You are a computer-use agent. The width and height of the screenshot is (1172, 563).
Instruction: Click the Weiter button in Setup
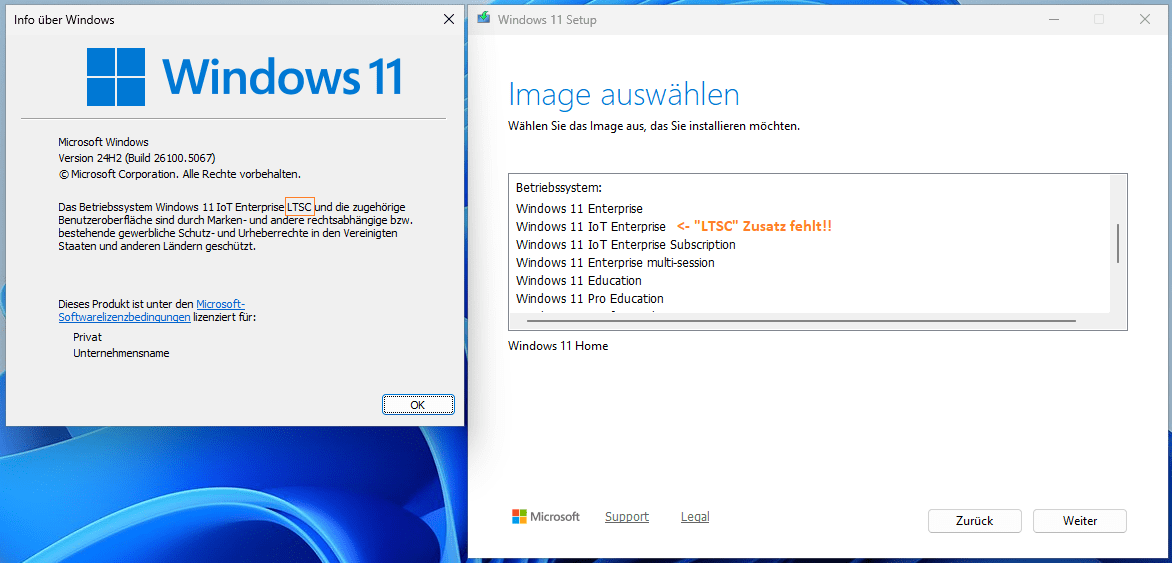(1079, 520)
